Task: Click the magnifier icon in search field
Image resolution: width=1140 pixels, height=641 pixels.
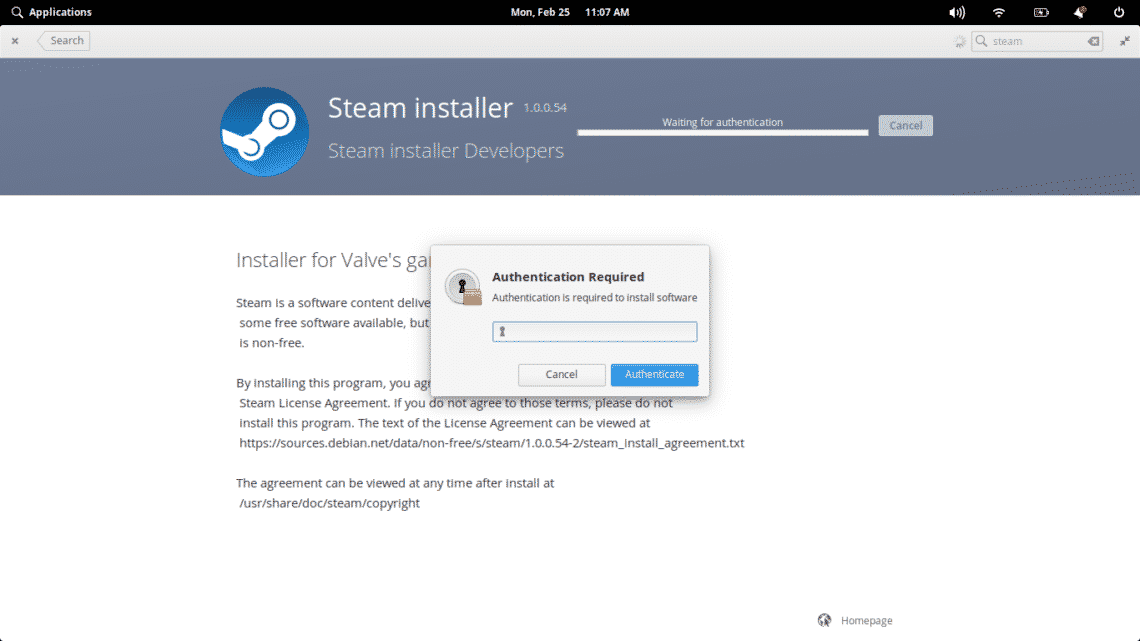Action: [x=982, y=41]
